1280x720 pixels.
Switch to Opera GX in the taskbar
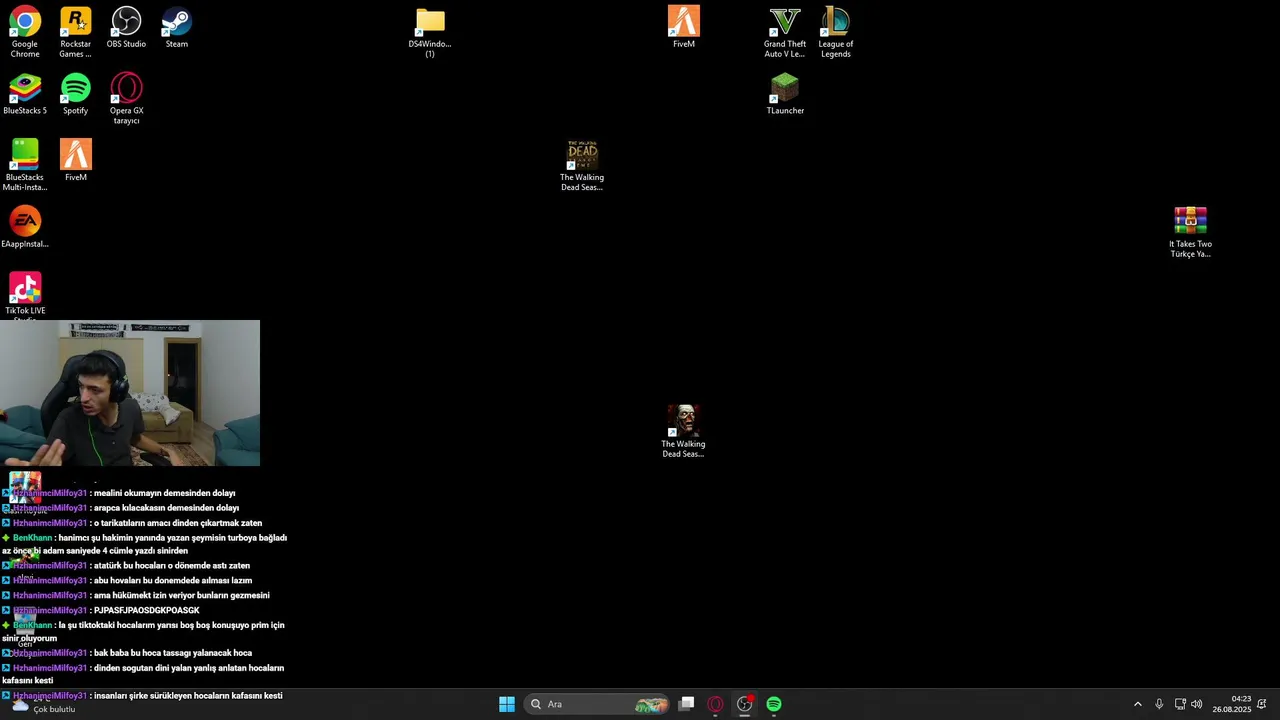(x=715, y=704)
